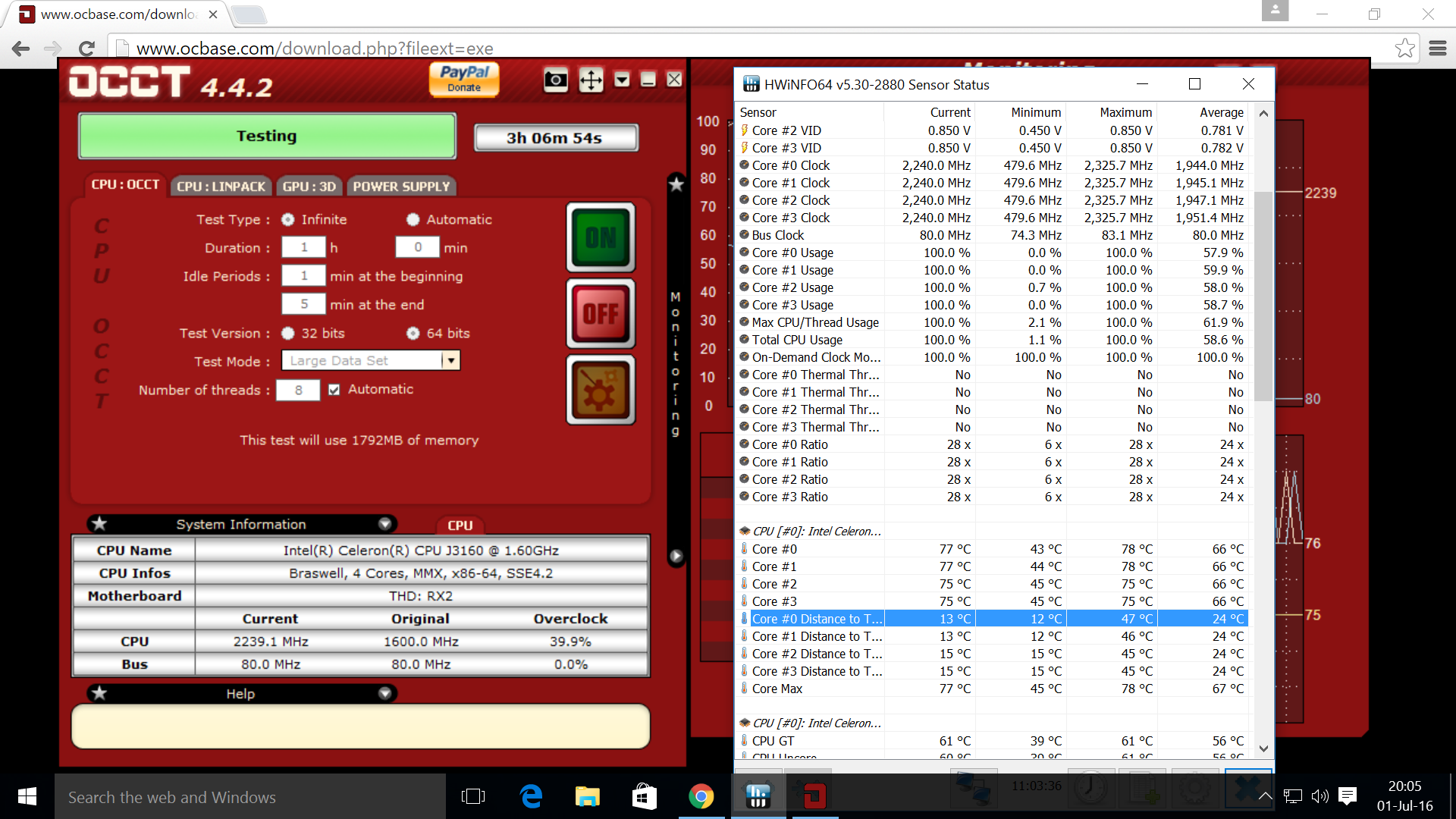This screenshot has height=819, width=1456.
Task: Click the star above the Monitoring label
Action: point(676,183)
